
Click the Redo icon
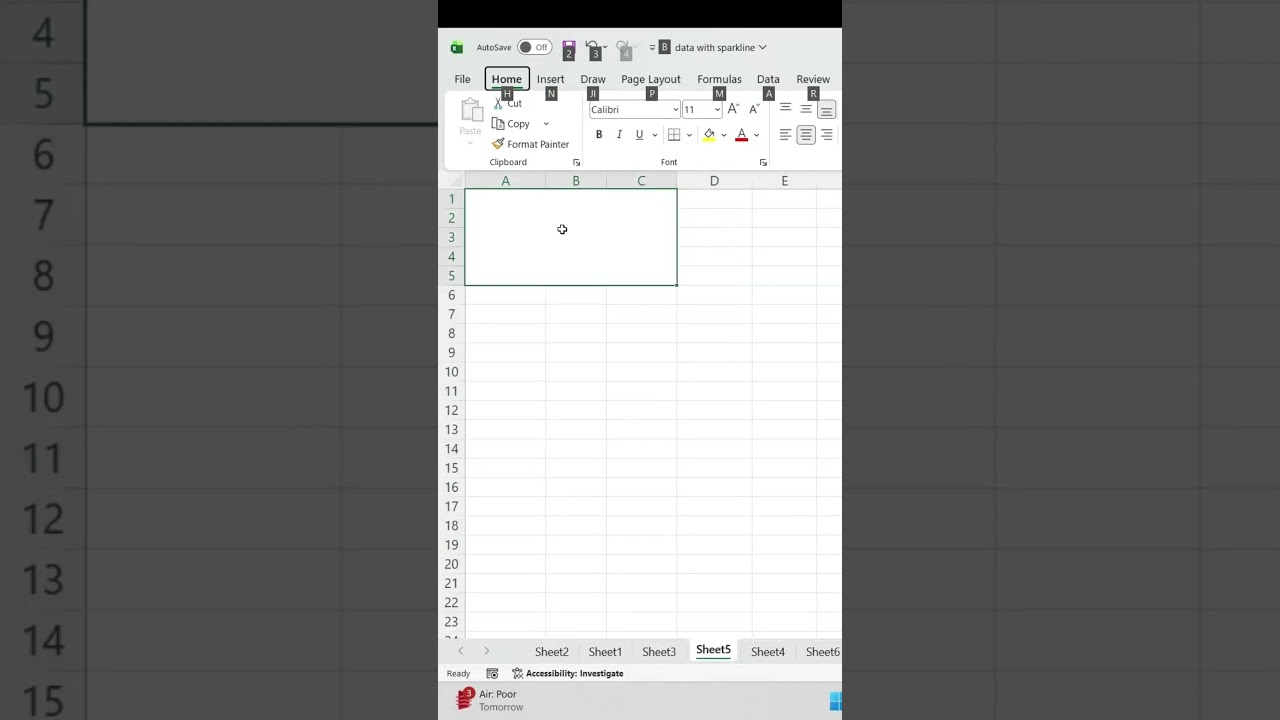coord(623,47)
